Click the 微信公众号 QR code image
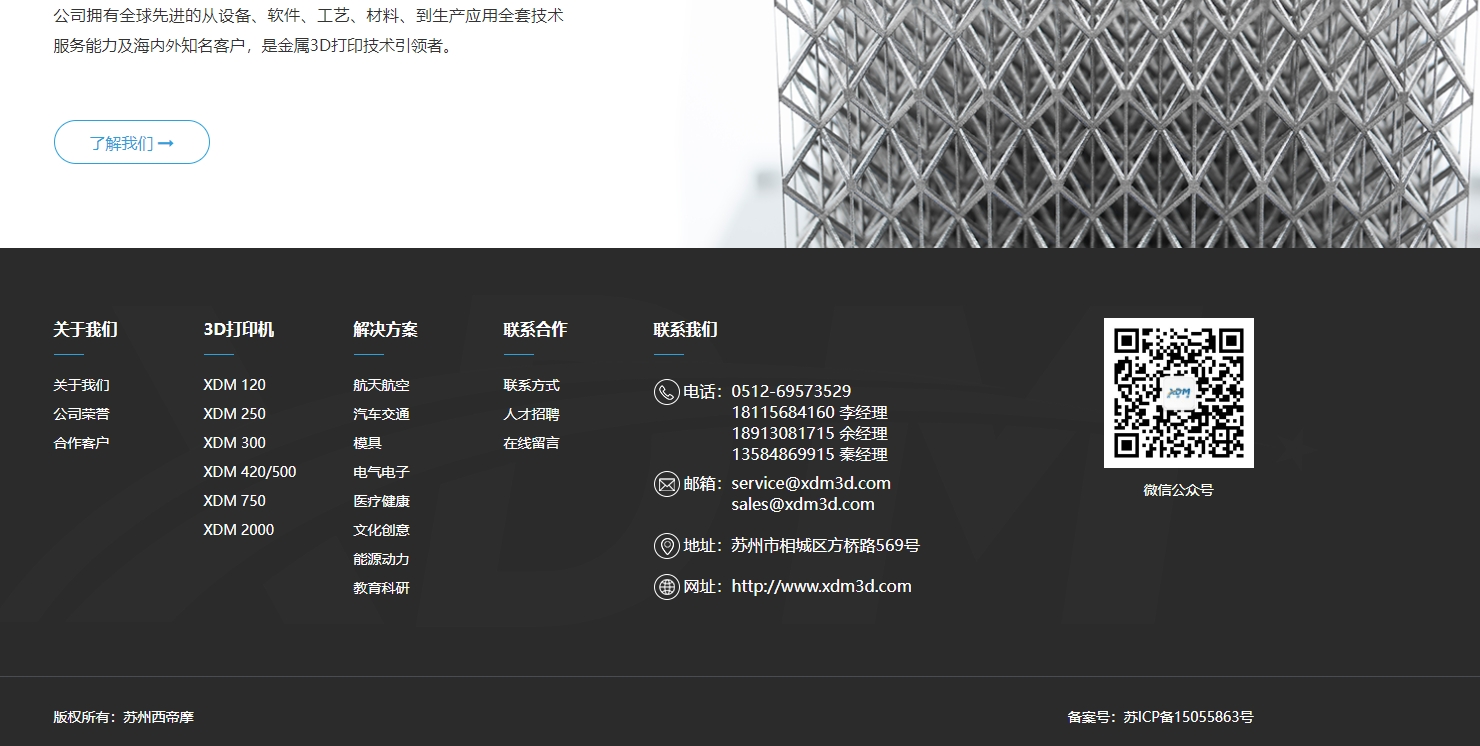The height and width of the screenshot is (746, 1480). point(1178,392)
